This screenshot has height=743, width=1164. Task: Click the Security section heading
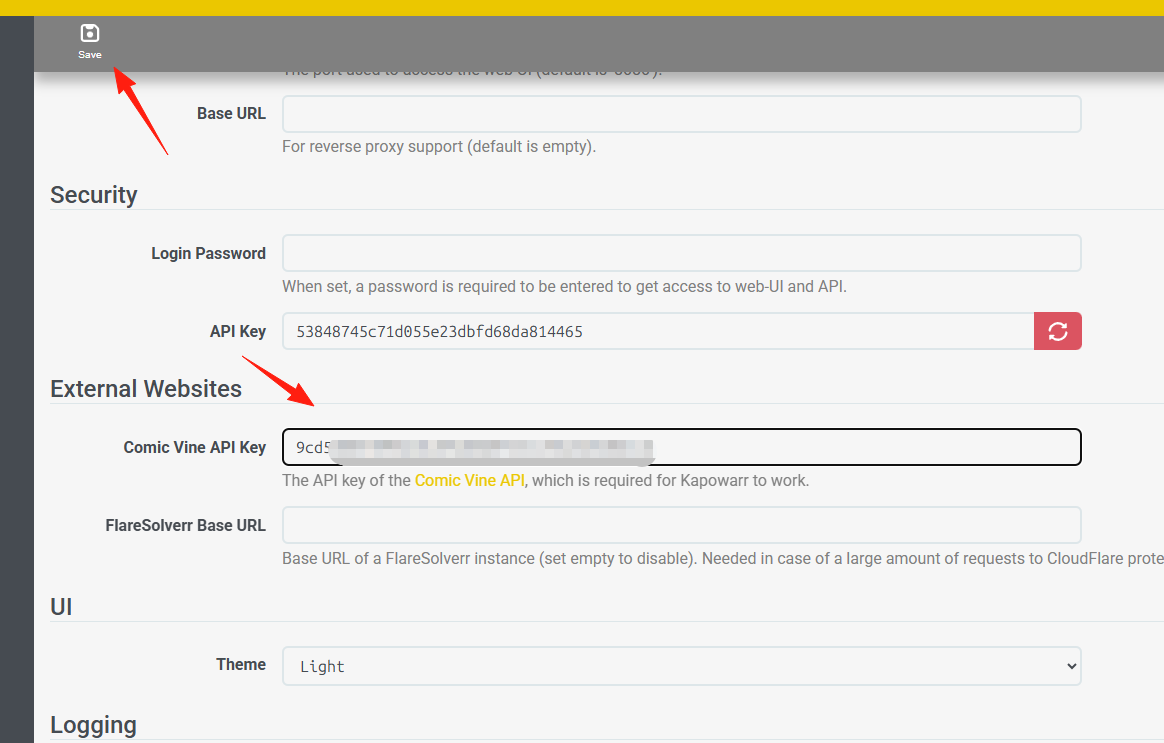(x=94, y=194)
